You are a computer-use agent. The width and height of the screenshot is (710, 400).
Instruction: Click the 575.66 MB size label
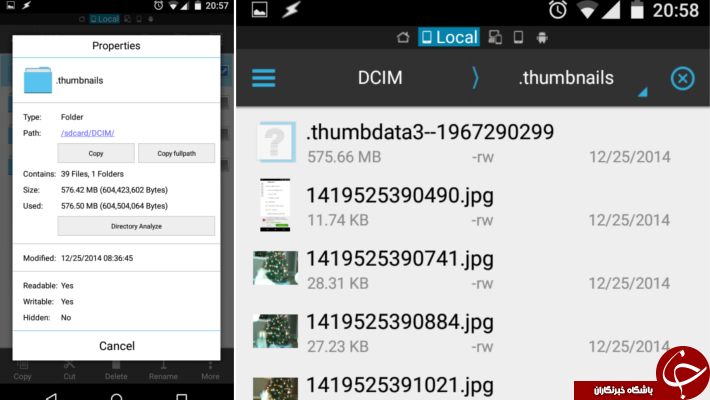tap(344, 157)
